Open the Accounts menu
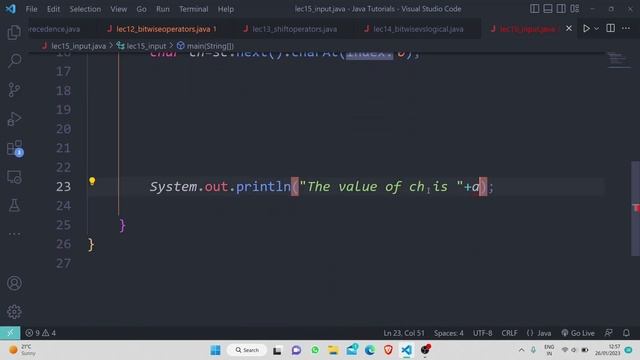640x360 pixels. pos(14,283)
